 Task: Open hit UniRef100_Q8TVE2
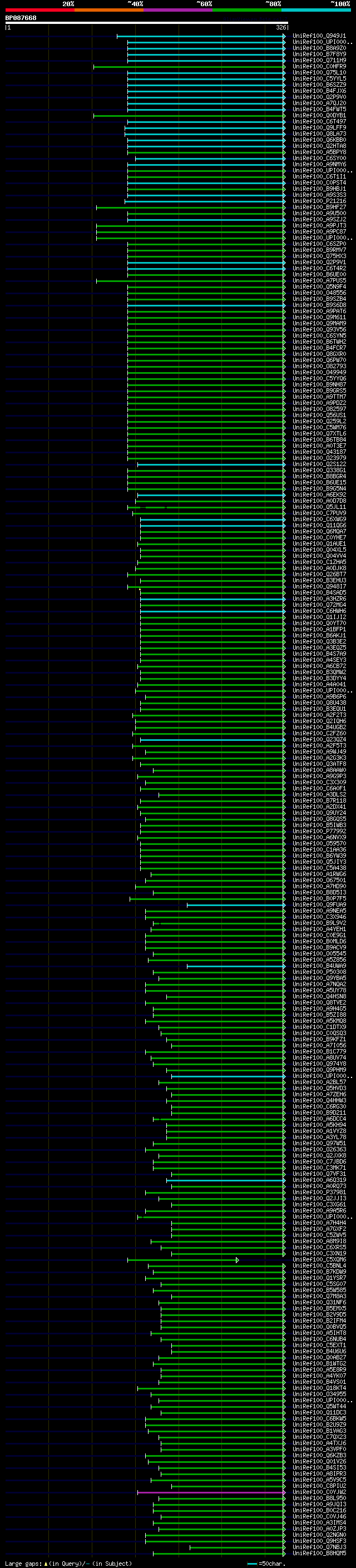point(319,1002)
